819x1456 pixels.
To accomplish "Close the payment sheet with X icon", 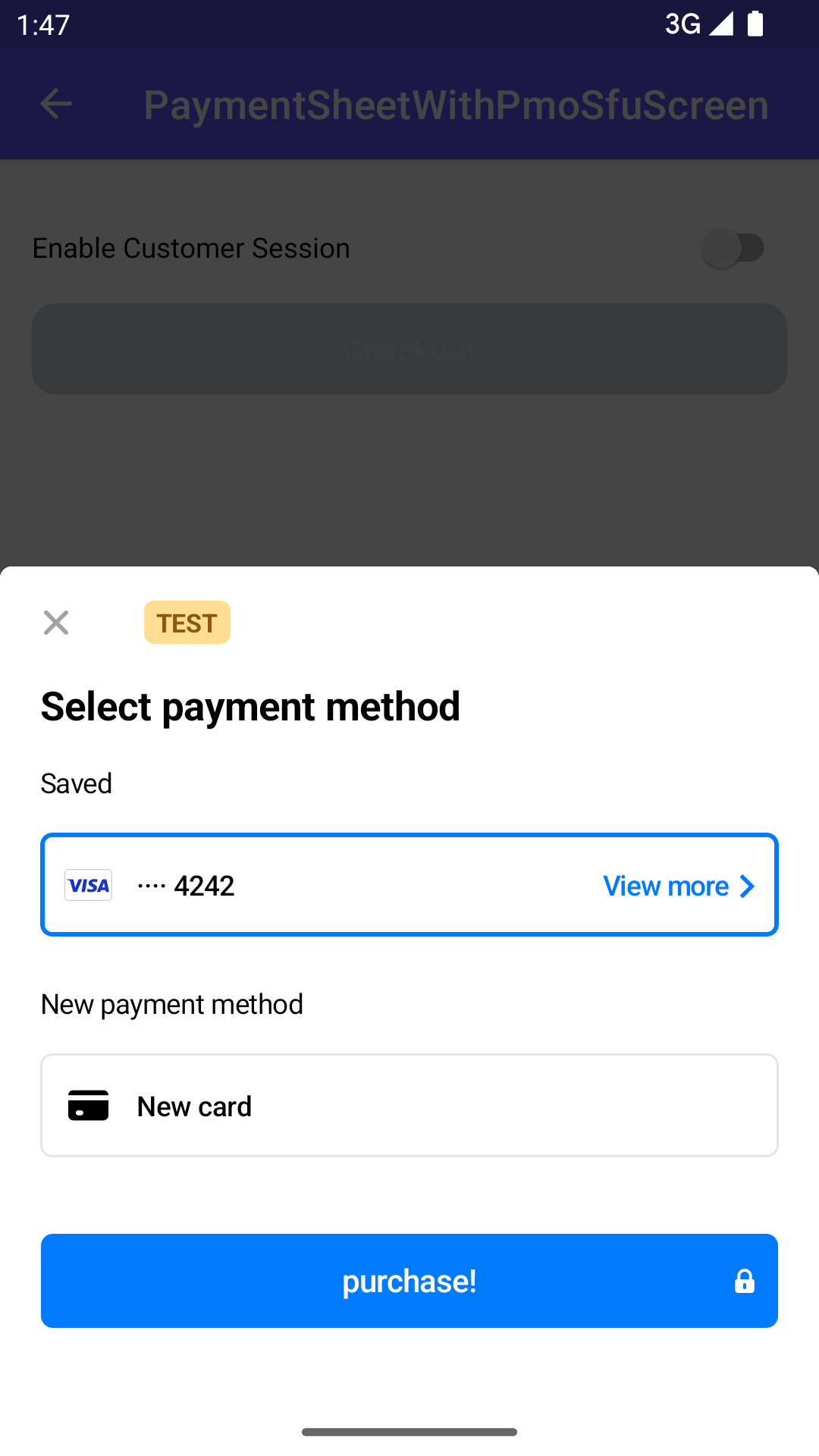I will (x=56, y=623).
